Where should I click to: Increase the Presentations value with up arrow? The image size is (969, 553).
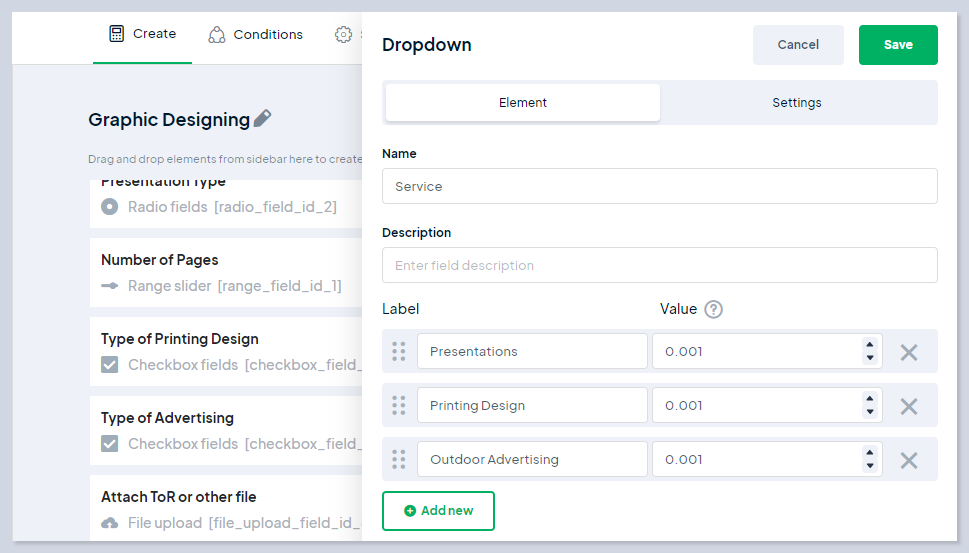(869, 345)
